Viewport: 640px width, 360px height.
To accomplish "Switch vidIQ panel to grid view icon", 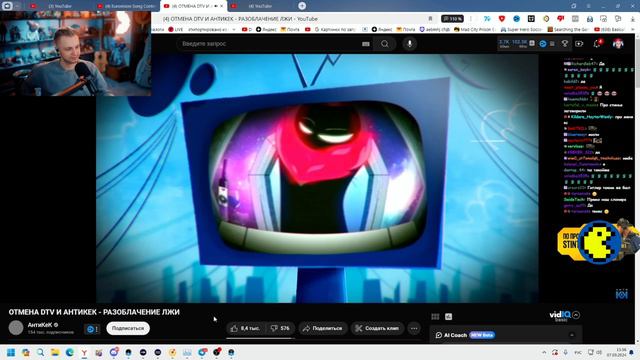I will (435, 316).
